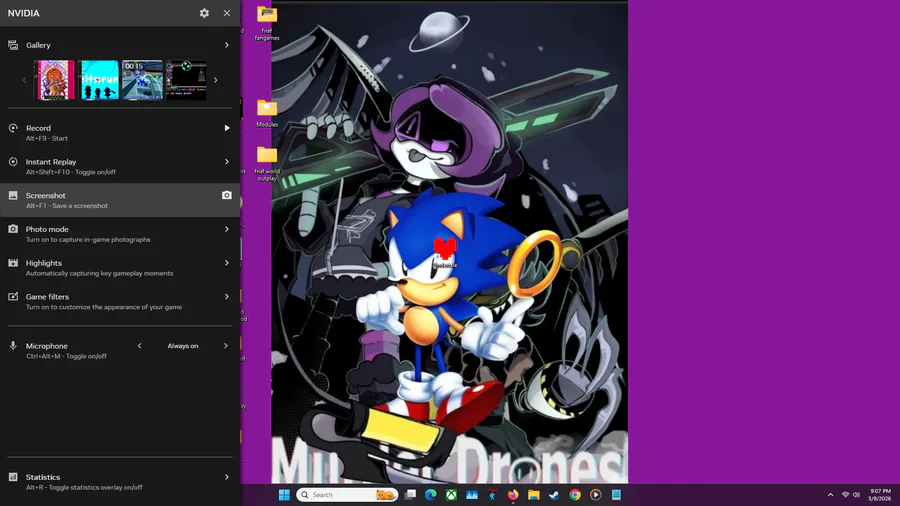Open the 00:15 video gallery thumbnail
The width and height of the screenshot is (900, 506).
(x=142, y=80)
